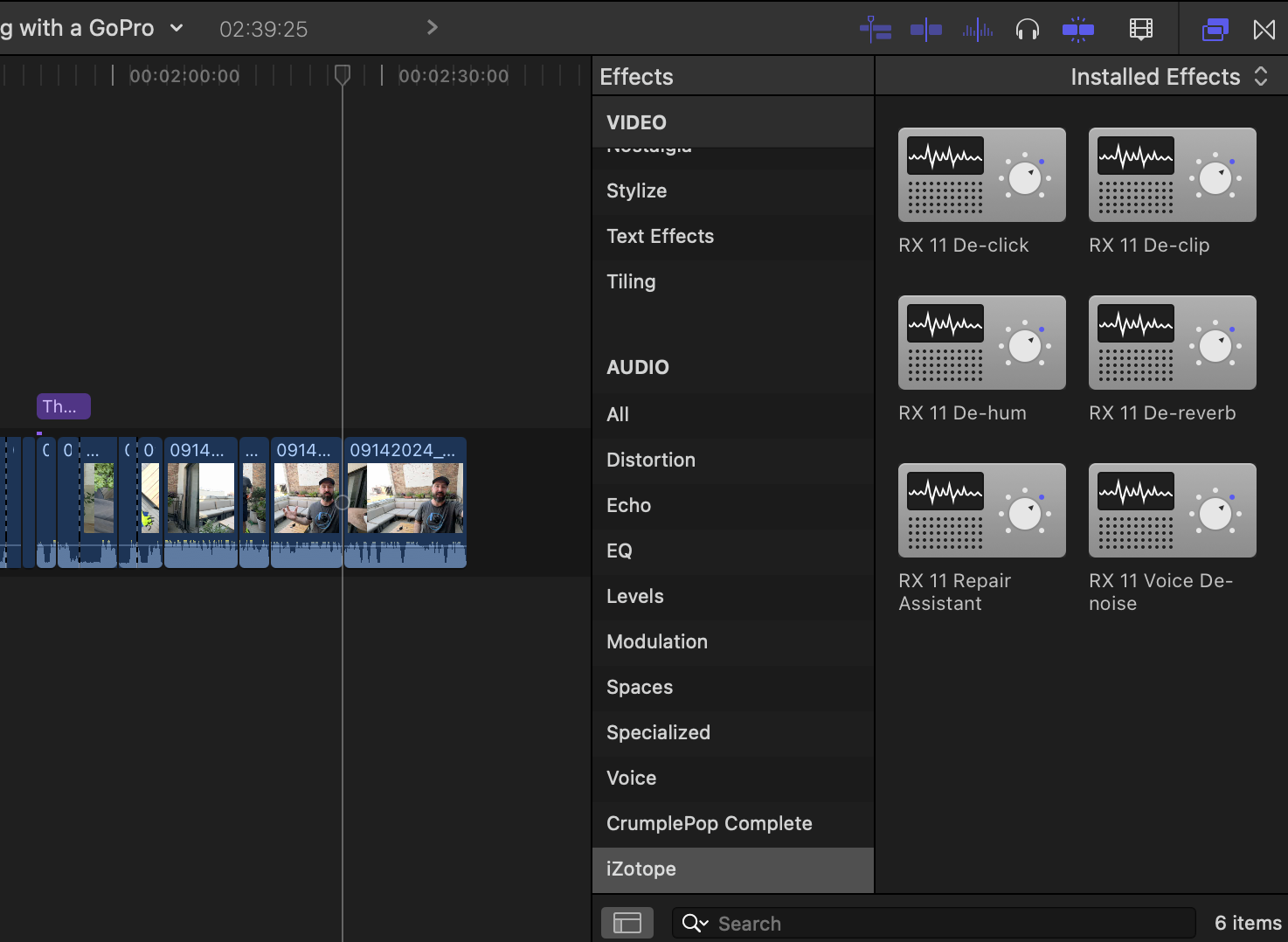
Task: Select the iZotope effects category
Action: click(x=641, y=869)
